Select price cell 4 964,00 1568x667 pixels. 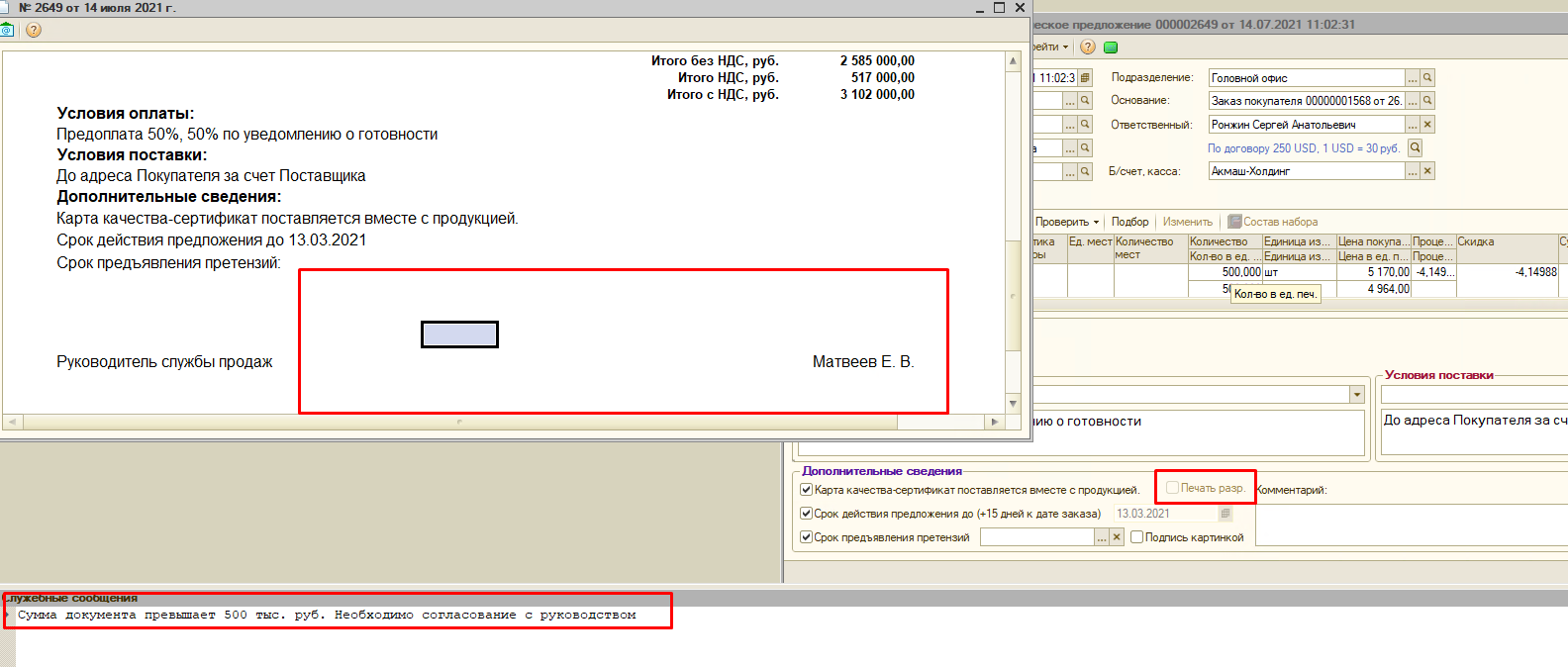point(1374,289)
